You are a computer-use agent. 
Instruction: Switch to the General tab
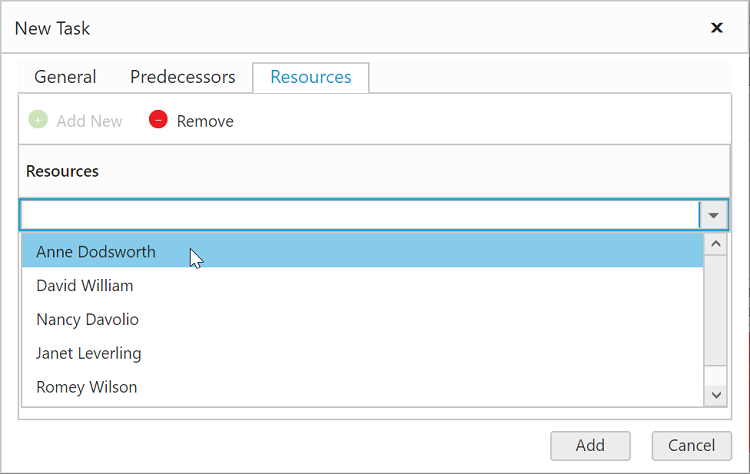pos(65,77)
